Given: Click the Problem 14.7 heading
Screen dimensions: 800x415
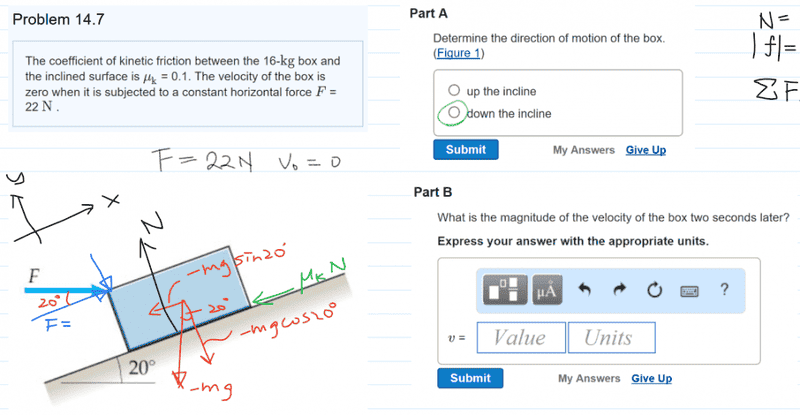Looking at the screenshot, I should tap(58, 19).
